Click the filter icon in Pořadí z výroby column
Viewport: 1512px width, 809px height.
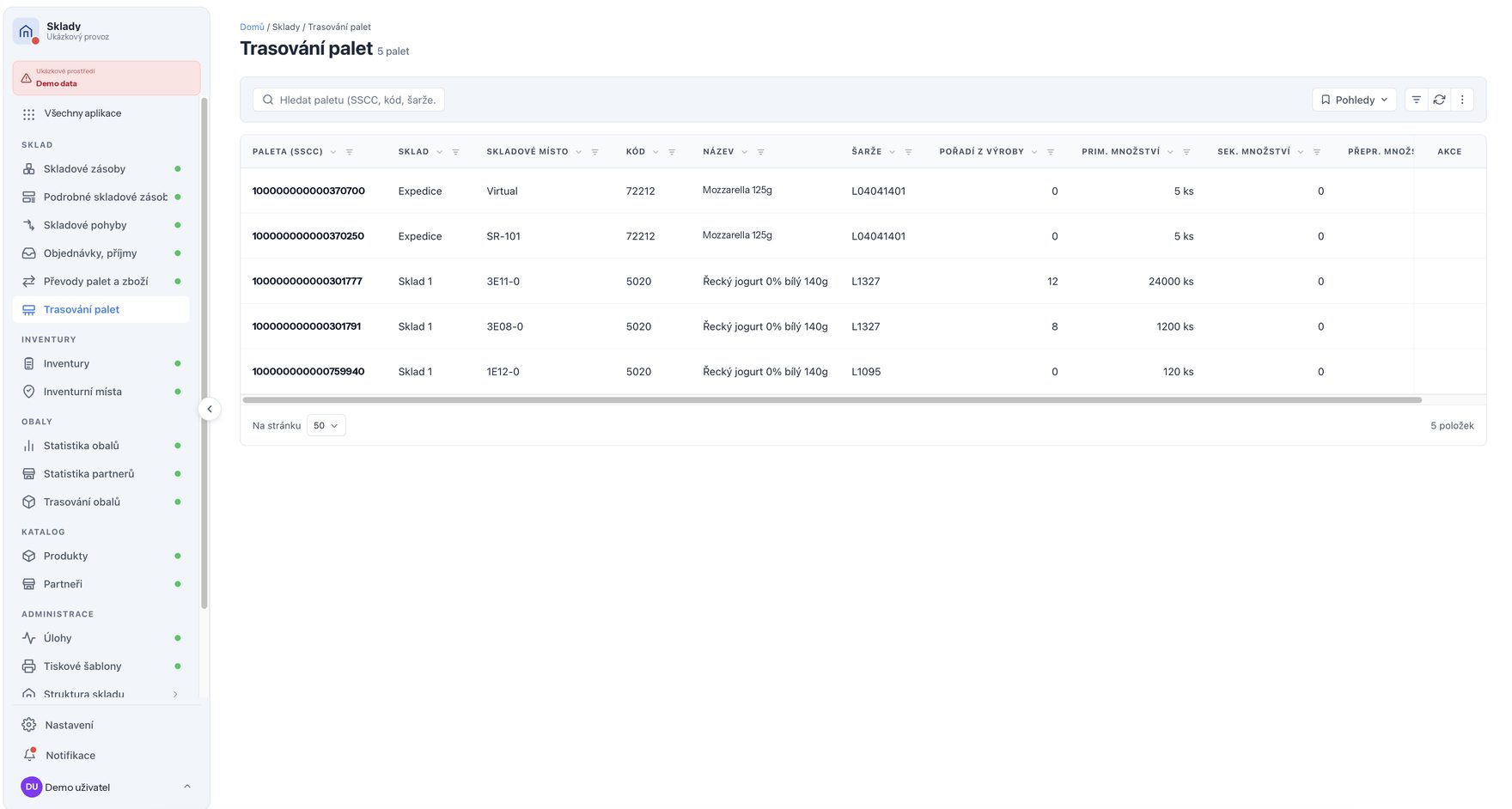(1051, 152)
